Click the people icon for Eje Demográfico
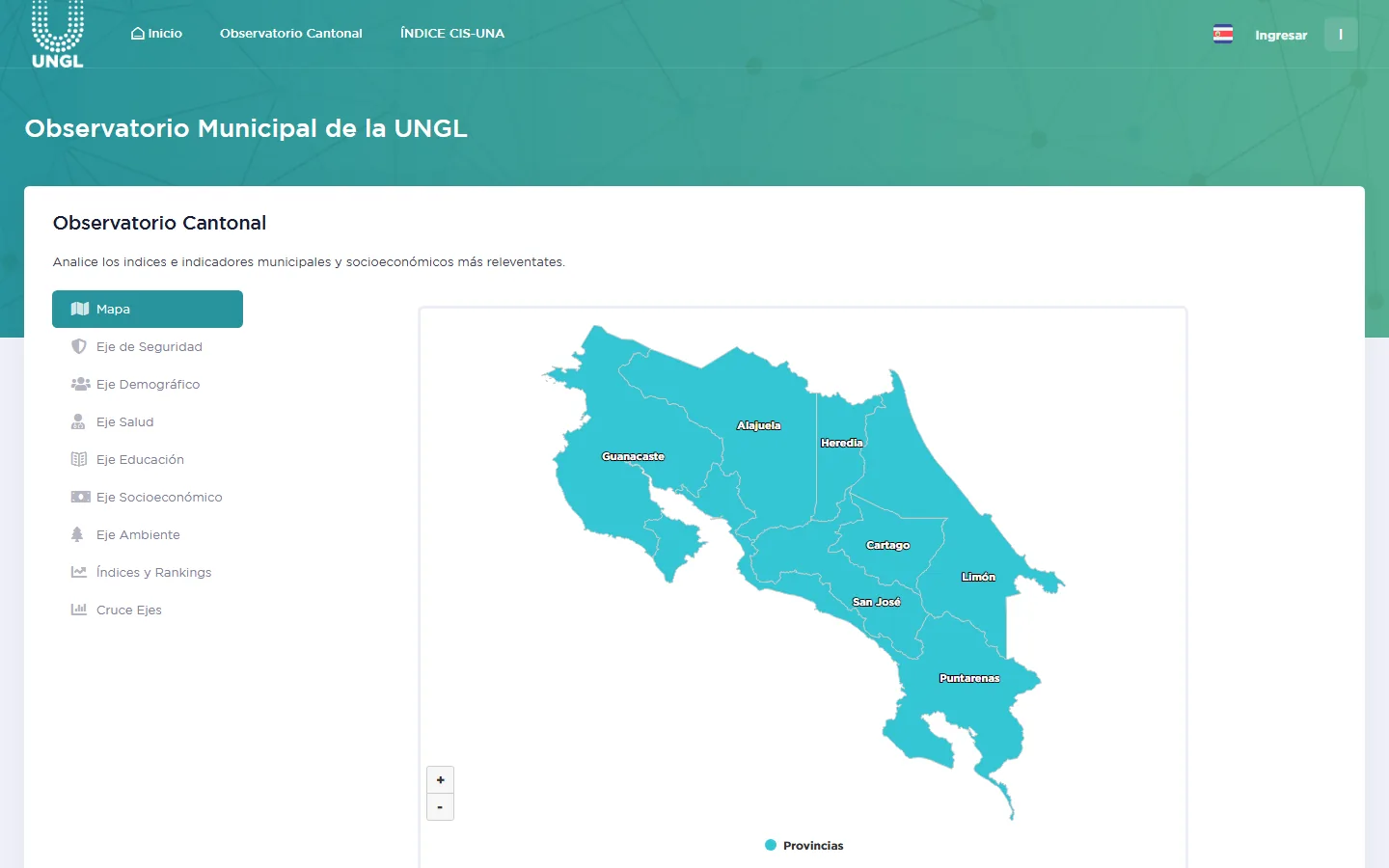The width and height of the screenshot is (1389, 868). click(x=80, y=385)
